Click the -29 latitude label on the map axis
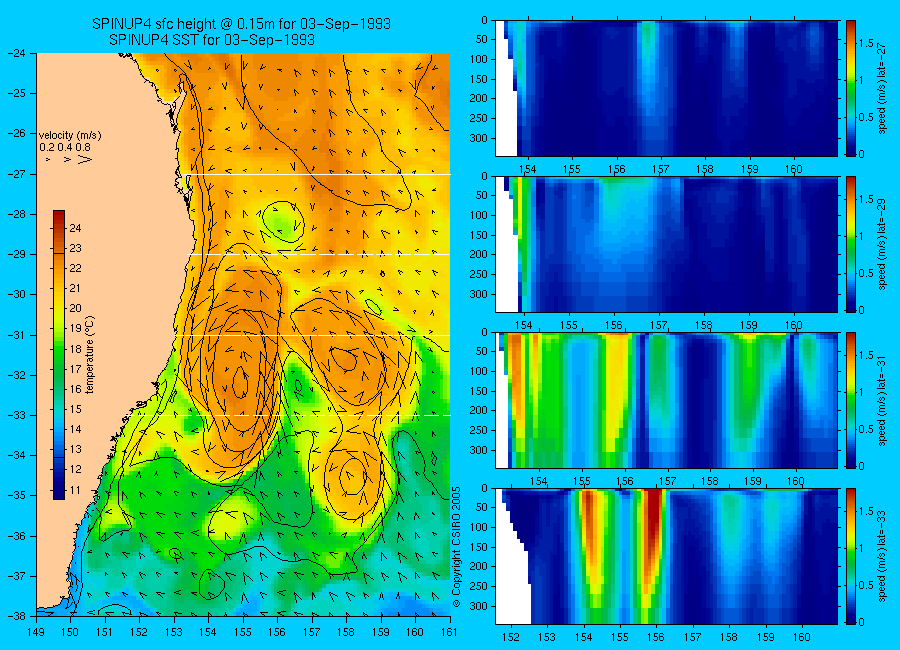Viewport: 900px width, 650px height. click(16, 254)
